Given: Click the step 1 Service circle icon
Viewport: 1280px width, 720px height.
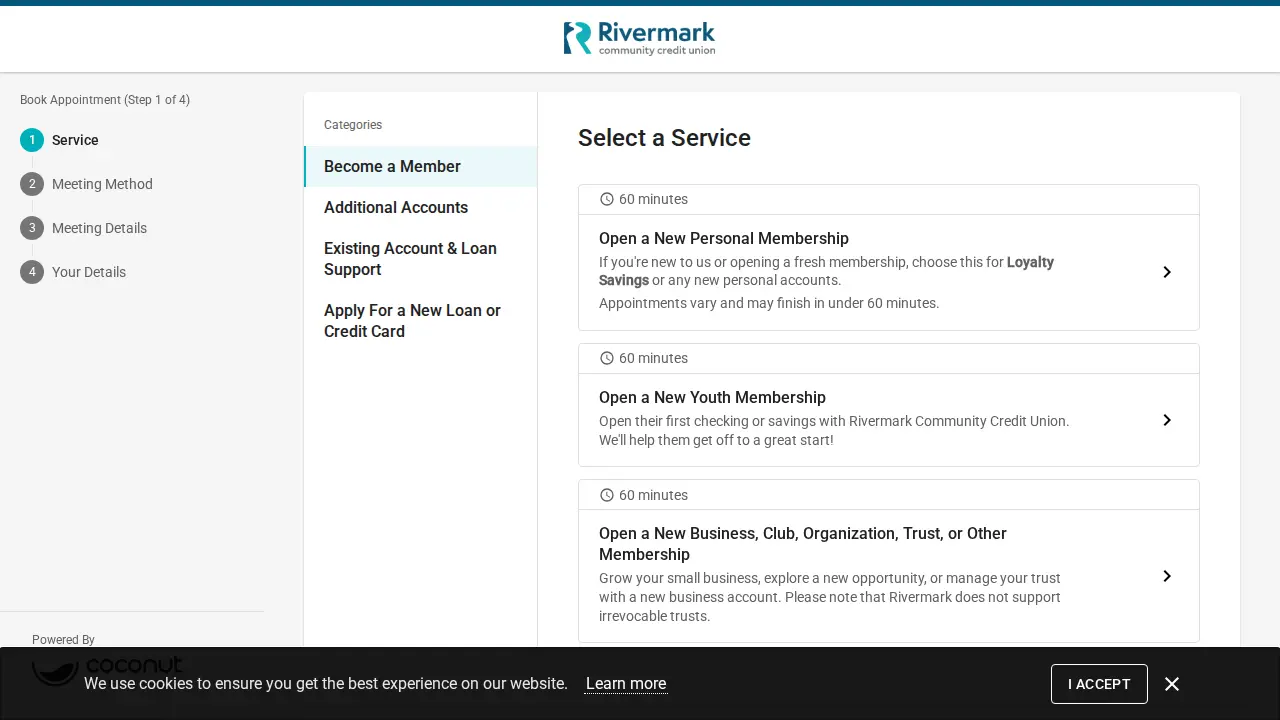Looking at the screenshot, I should (x=32, y=140).
